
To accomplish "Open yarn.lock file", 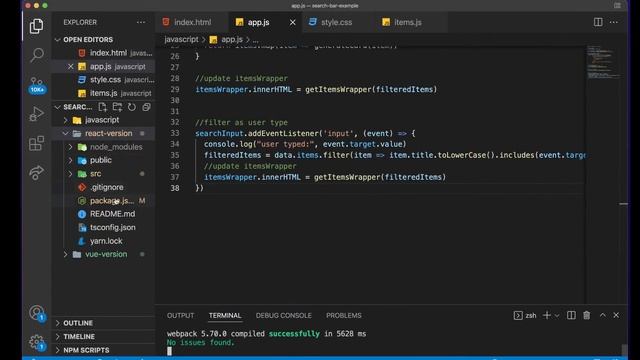I will click(x=104, y=241).
